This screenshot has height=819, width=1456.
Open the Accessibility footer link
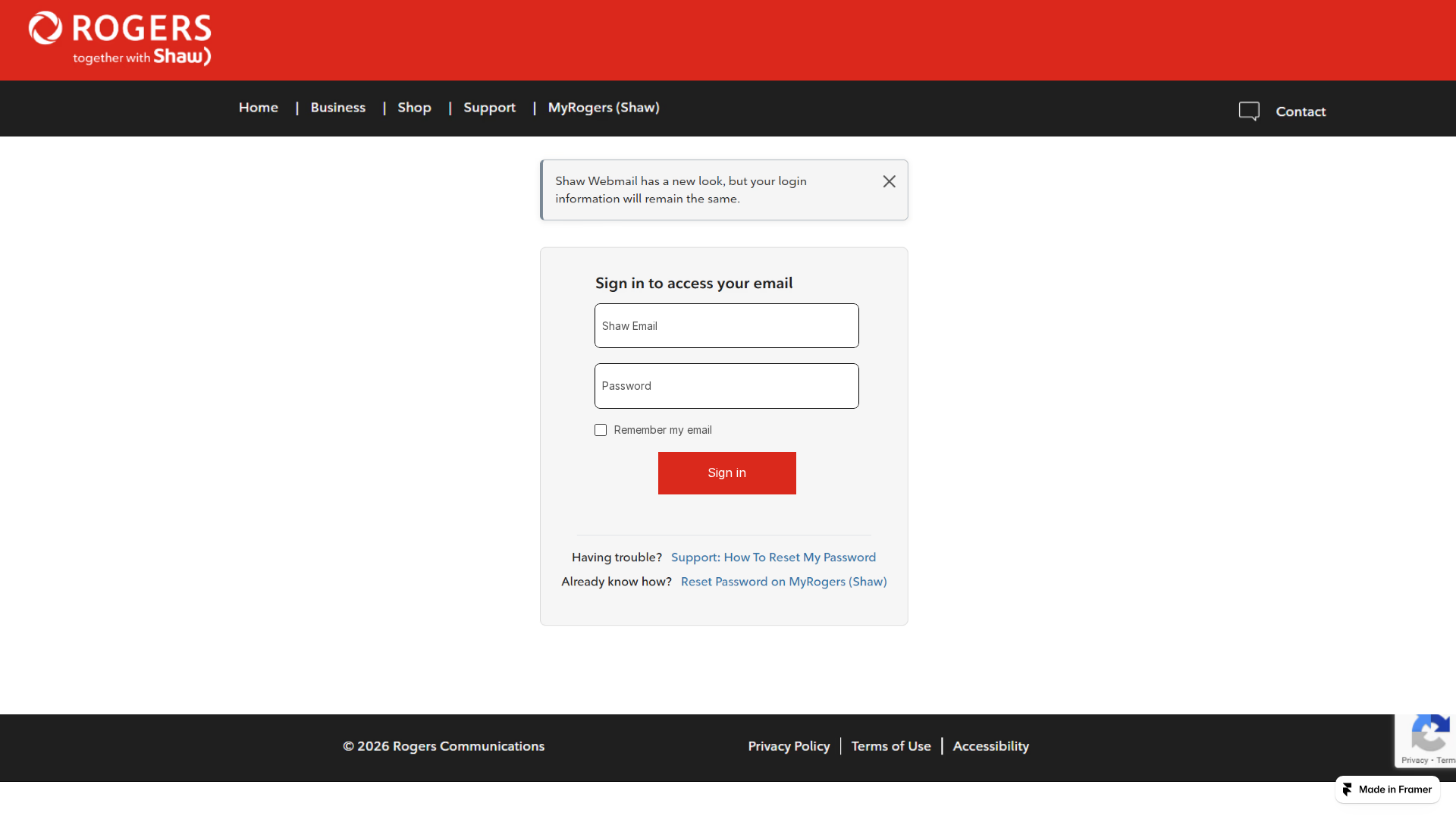991,746
